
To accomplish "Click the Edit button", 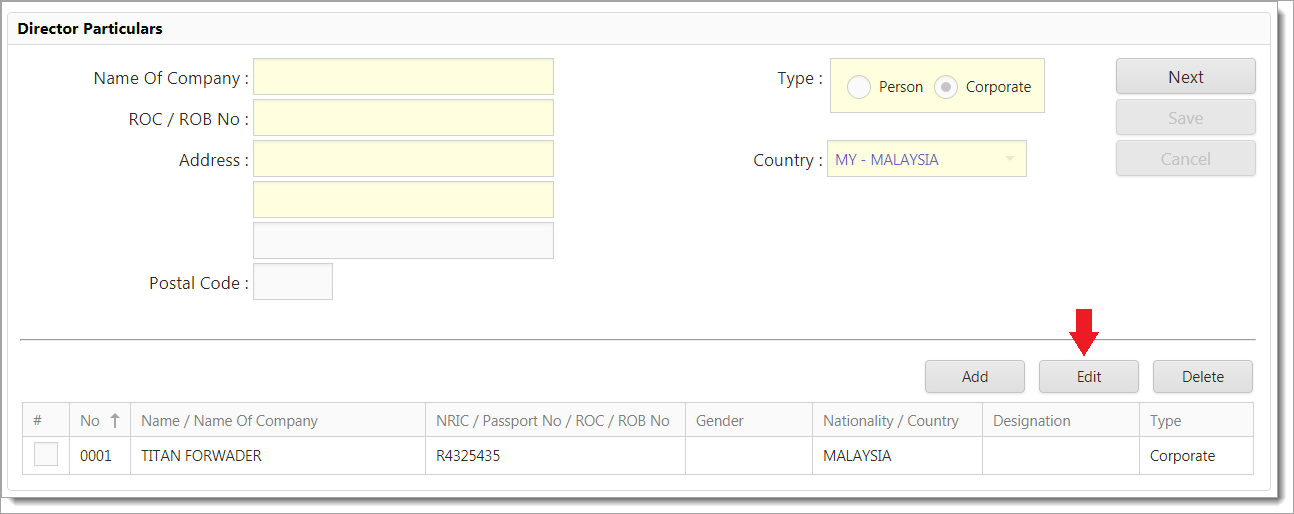I will pos(1088,377).
